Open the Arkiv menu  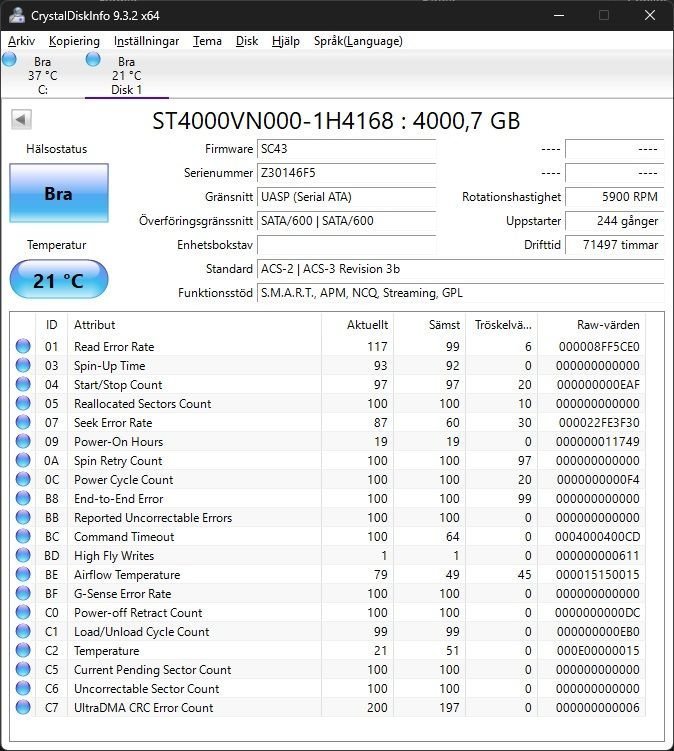point(21,41)
